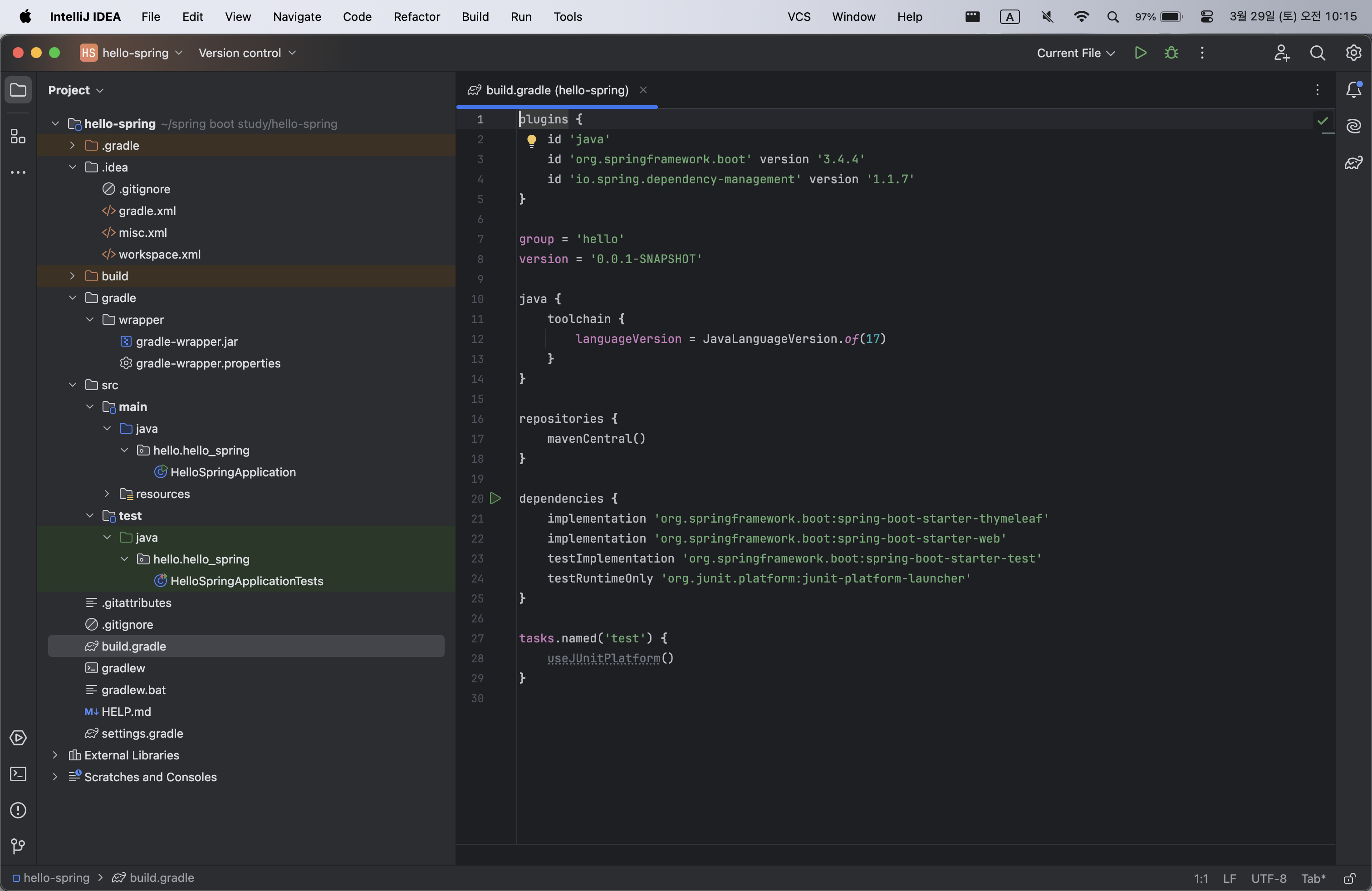The height and width of the screenshot is (891, 1372).
Task: Open the Navigate menu
Action: click(x=297, y=17)
